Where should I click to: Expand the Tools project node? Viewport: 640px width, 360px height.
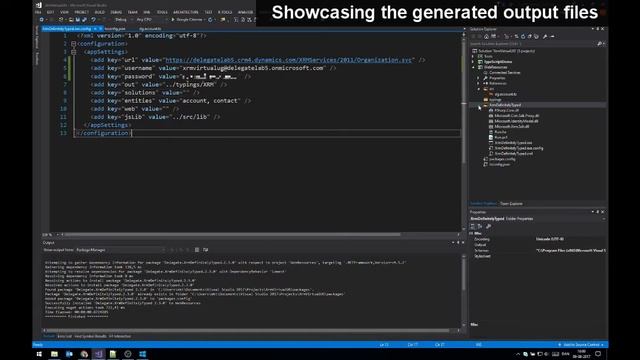(473, 56)
